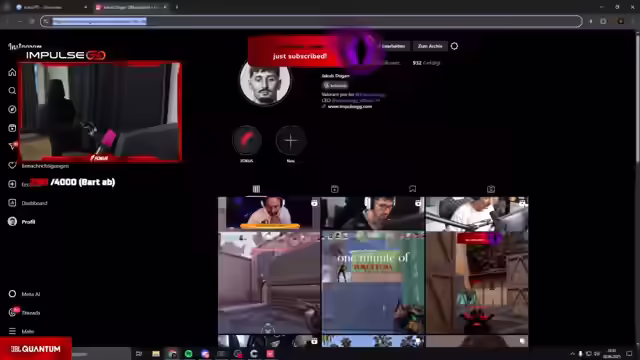Switch to the saved posts tab
Viewport: 640px width, 360px height.
click(x=413, y=189)
